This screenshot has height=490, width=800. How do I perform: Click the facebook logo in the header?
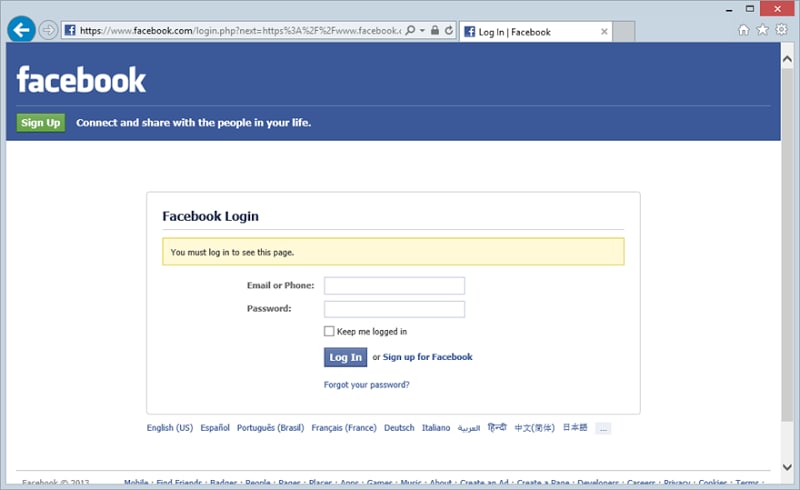click(x=81, y=80)
